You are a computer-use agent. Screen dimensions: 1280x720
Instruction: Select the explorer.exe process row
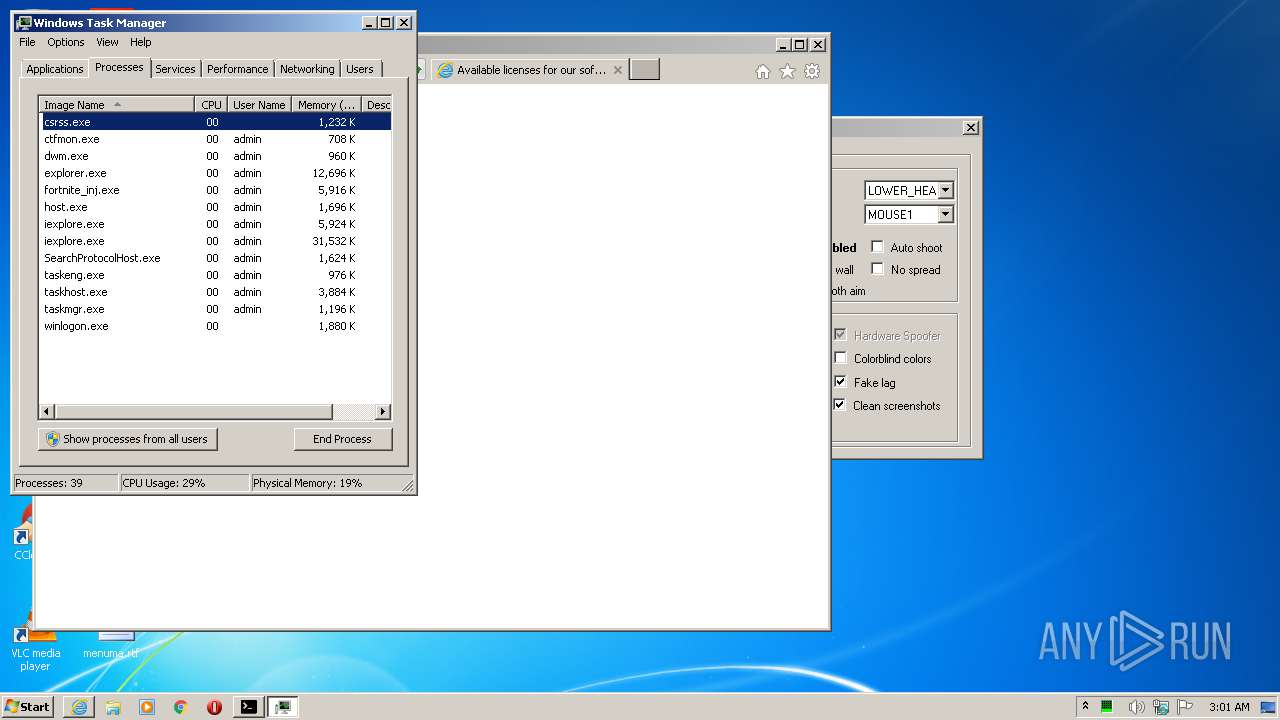(215, 173)
